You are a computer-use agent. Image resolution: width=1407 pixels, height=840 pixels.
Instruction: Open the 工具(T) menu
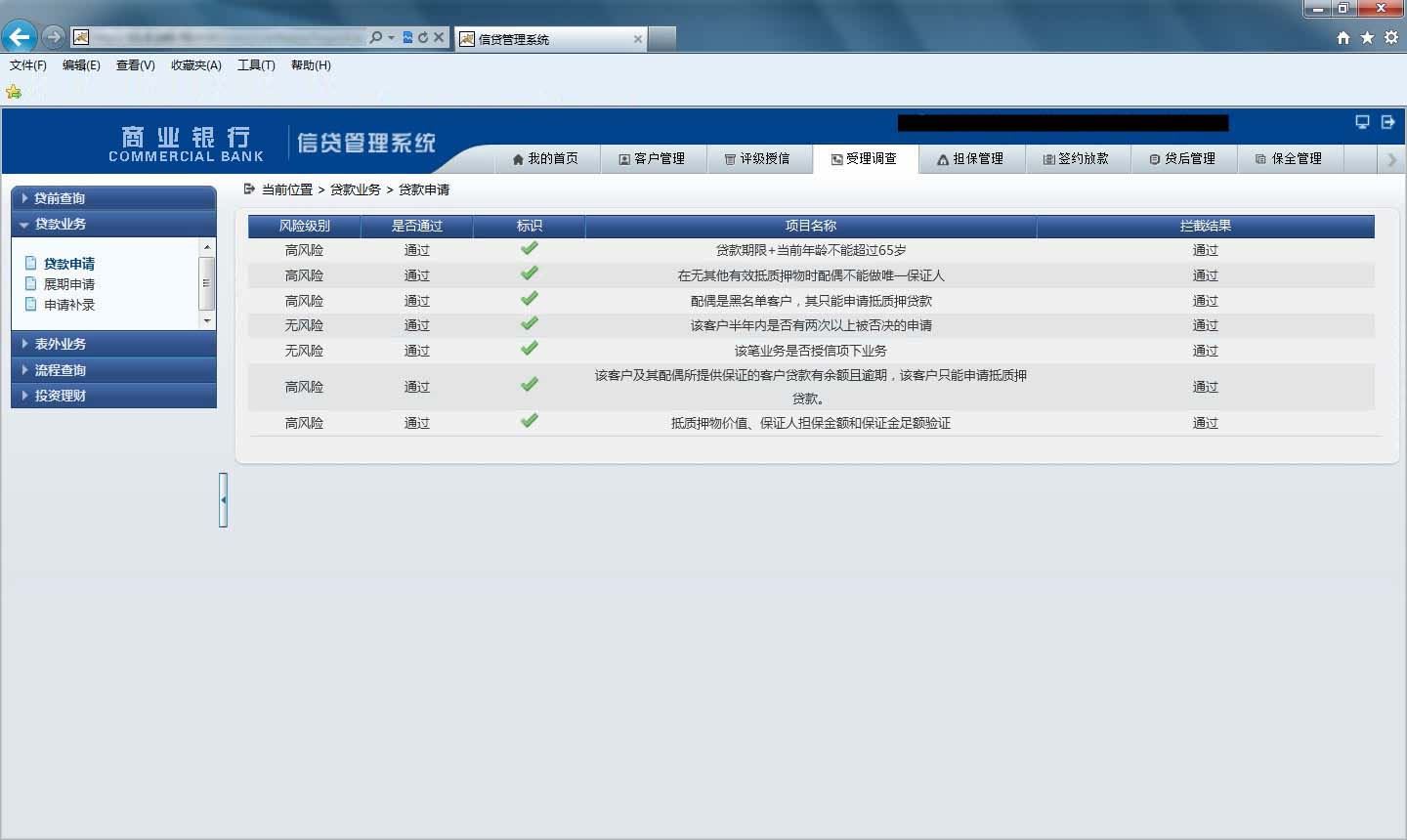pyautogui.click(x=256, y=65)
